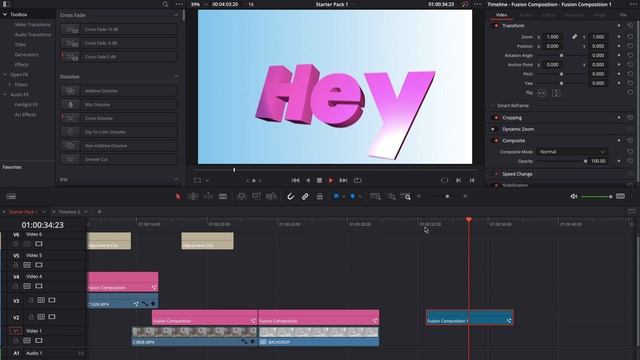Stop playback with the Stop button
This screenshot has width=640, height=360.
click(320, 180)
